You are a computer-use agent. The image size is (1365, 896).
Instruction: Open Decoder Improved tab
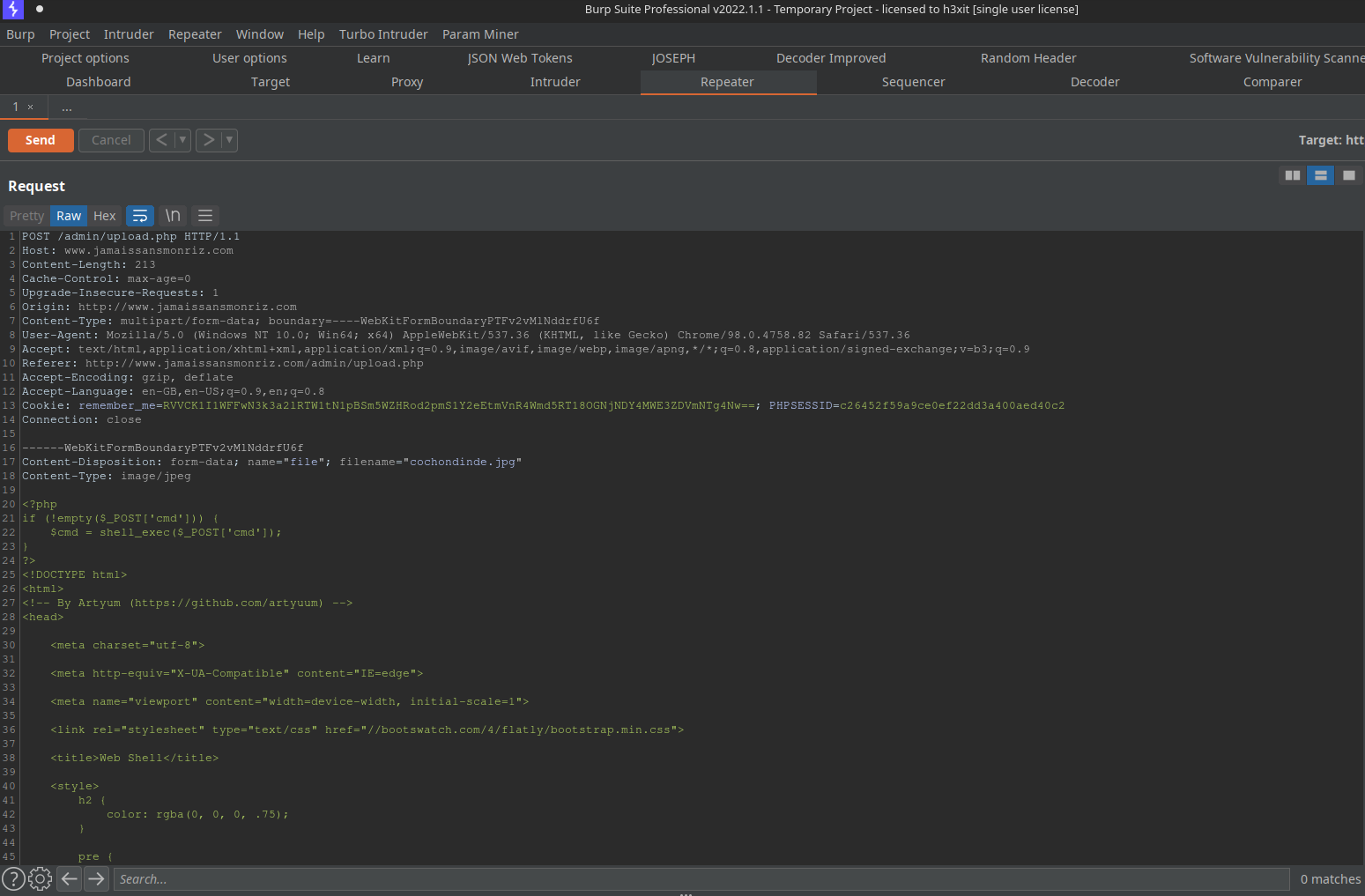pos(831,58)
